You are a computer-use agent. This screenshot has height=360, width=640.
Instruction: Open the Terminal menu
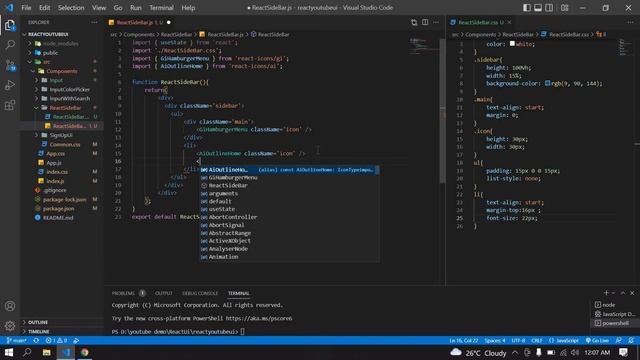161,8
